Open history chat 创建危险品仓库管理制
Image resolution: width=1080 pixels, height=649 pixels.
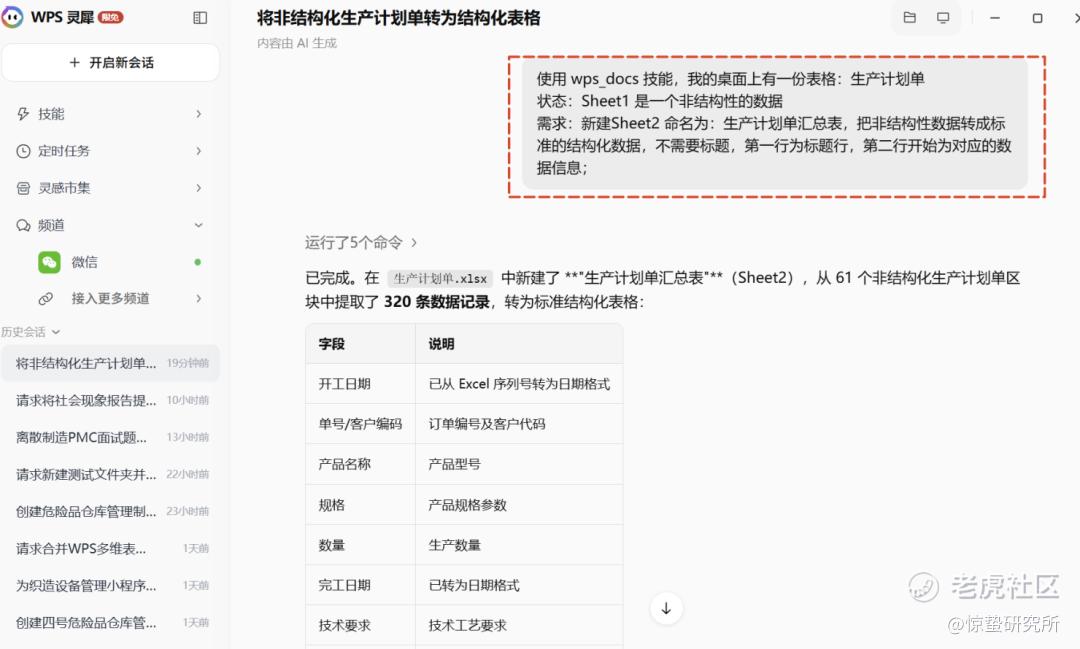[110, 511]
